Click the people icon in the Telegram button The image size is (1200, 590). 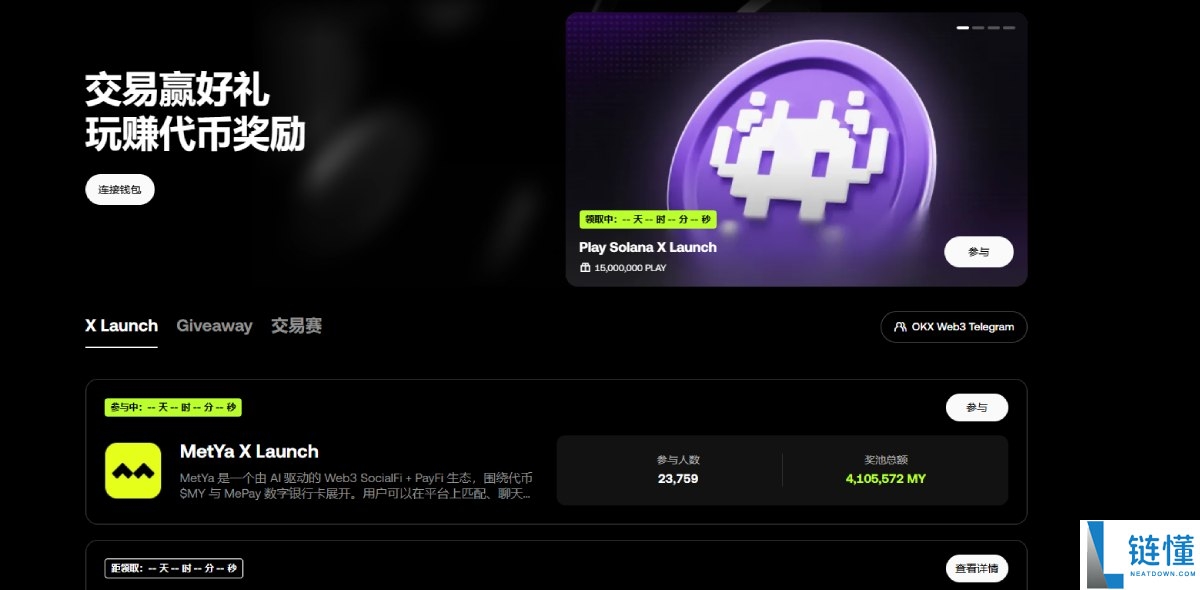[x=900, y=327]
